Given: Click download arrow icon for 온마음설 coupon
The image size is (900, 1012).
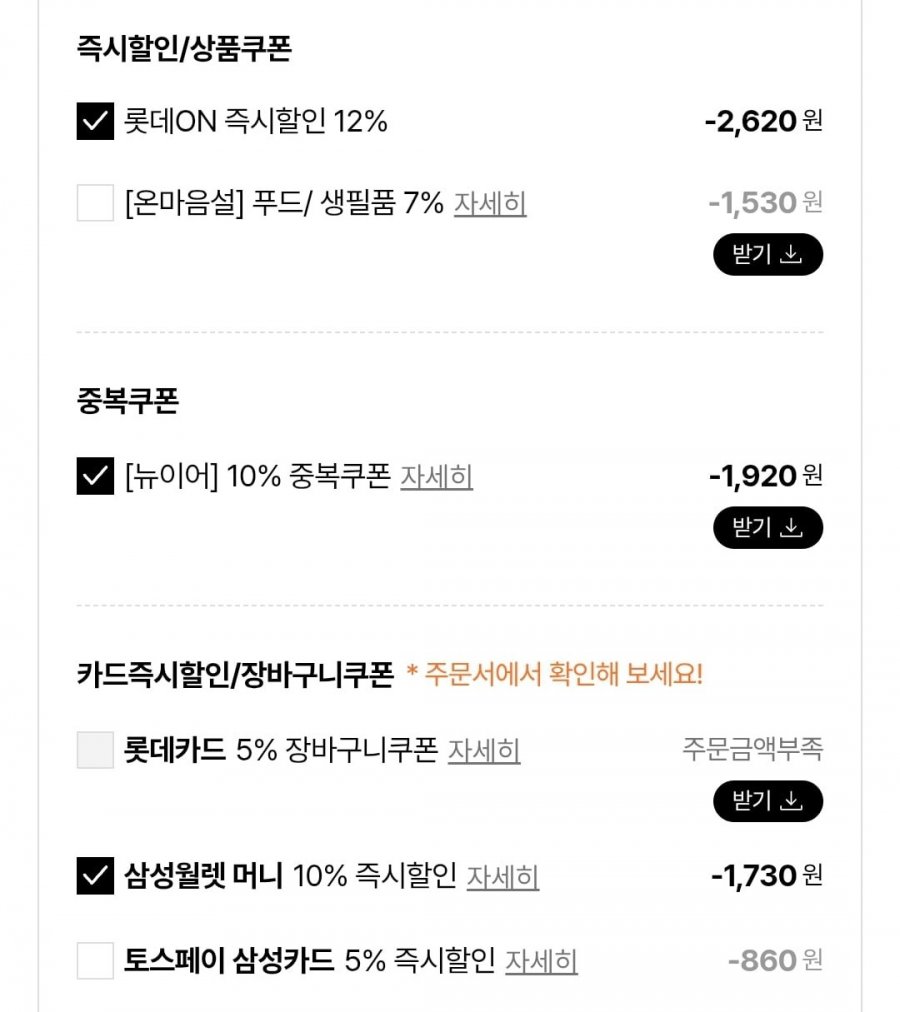Looking at the screenshot, I should [791, 255].
